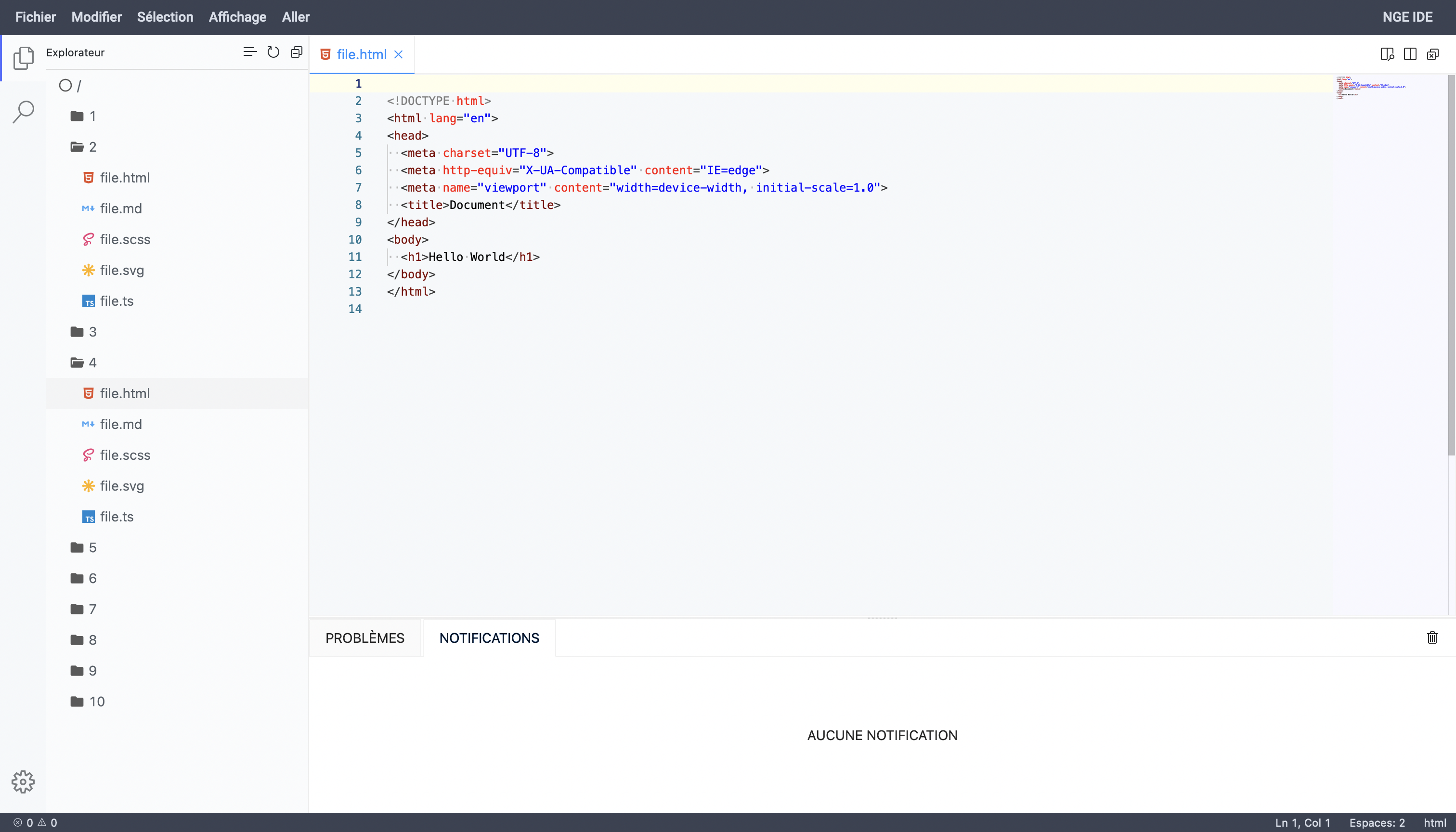Open file.scss in folder 4
The width and height of the screenshot is (1456, 832).
(177, 455)
